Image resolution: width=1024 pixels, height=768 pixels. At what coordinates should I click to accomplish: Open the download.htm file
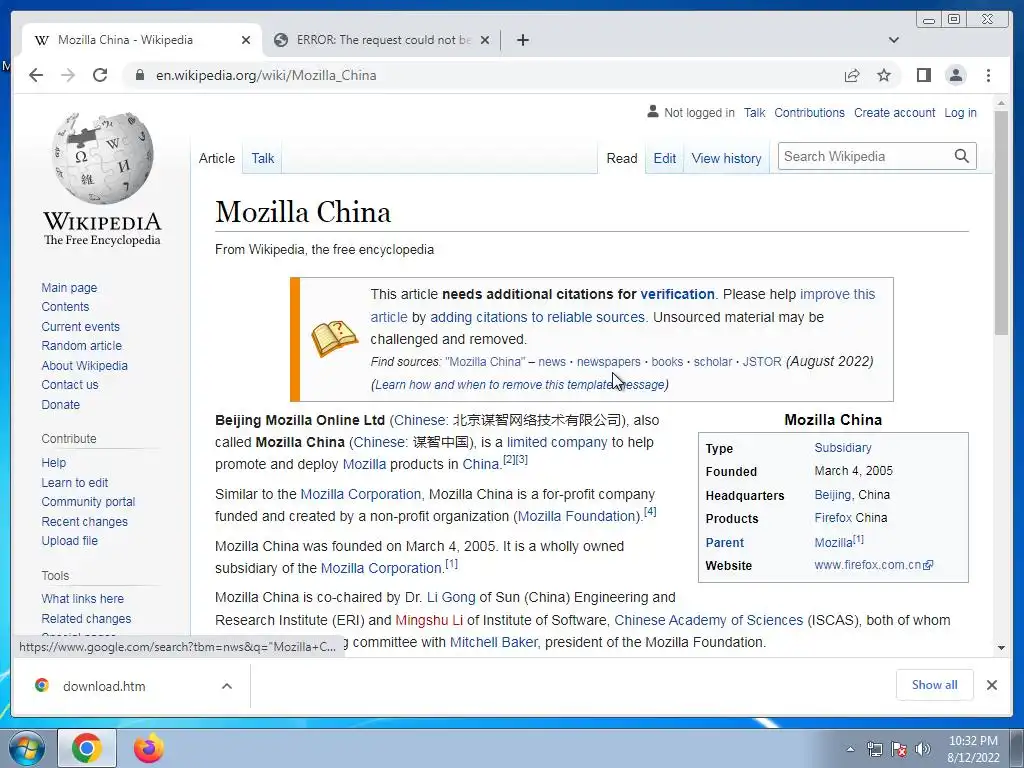[x=104, y=686]
